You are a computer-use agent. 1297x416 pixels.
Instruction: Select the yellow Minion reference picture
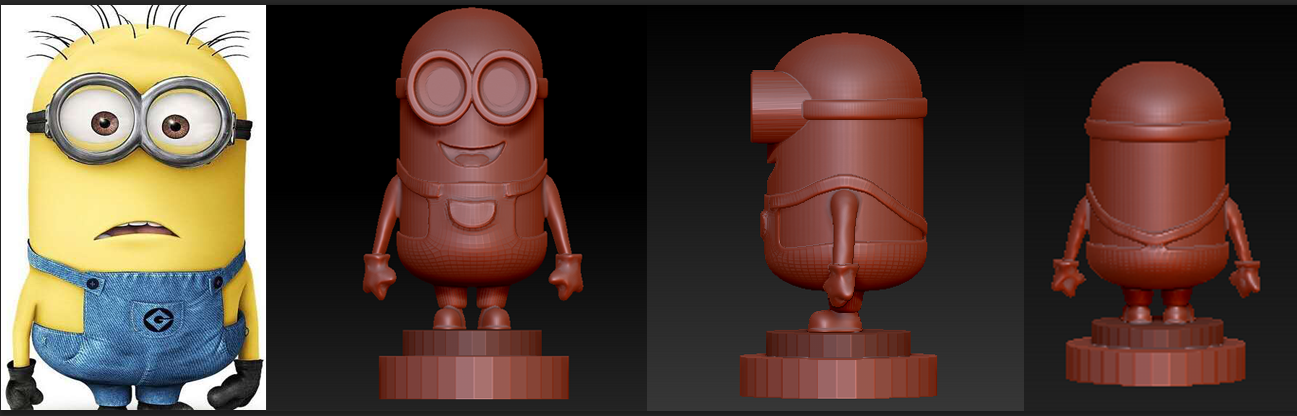[x=133, y=207]
